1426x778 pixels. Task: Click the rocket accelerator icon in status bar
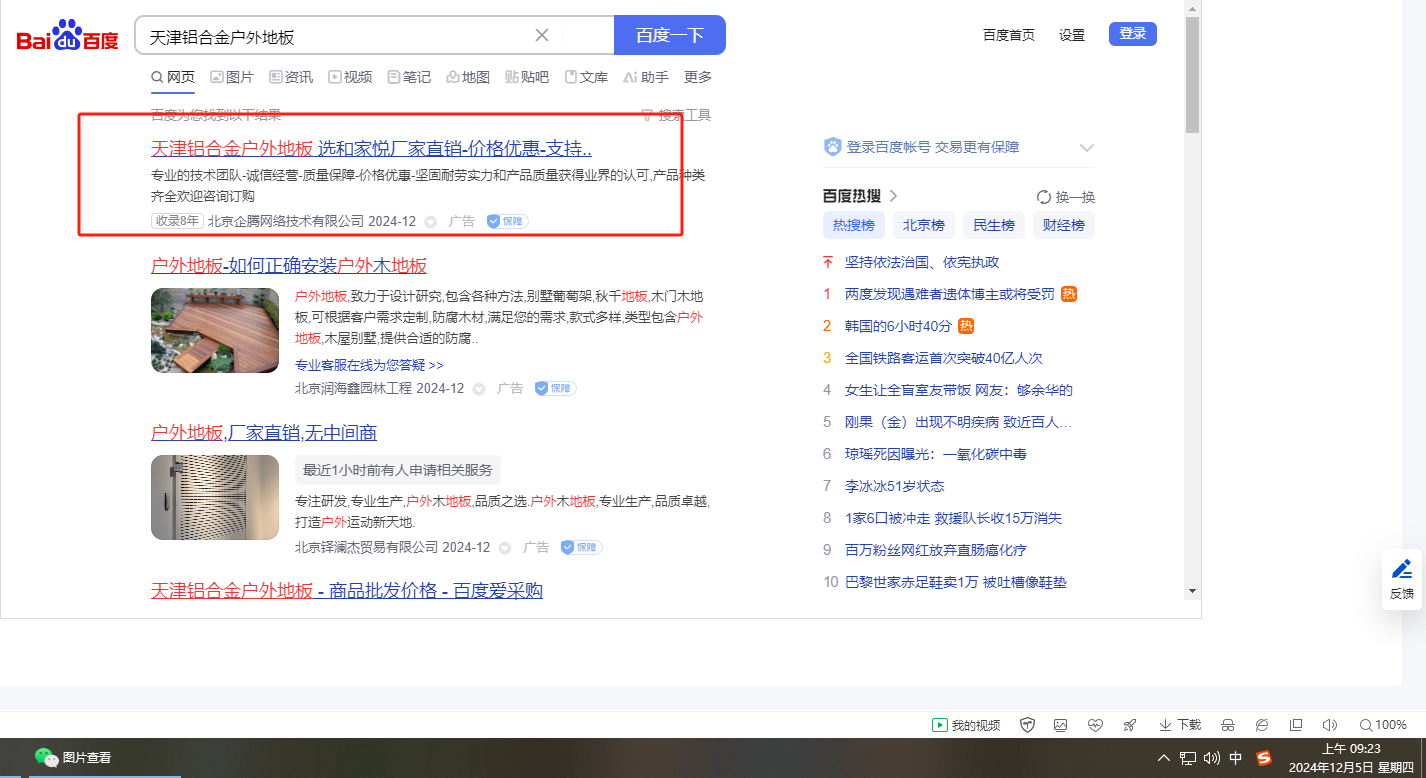click(1129, 725)
